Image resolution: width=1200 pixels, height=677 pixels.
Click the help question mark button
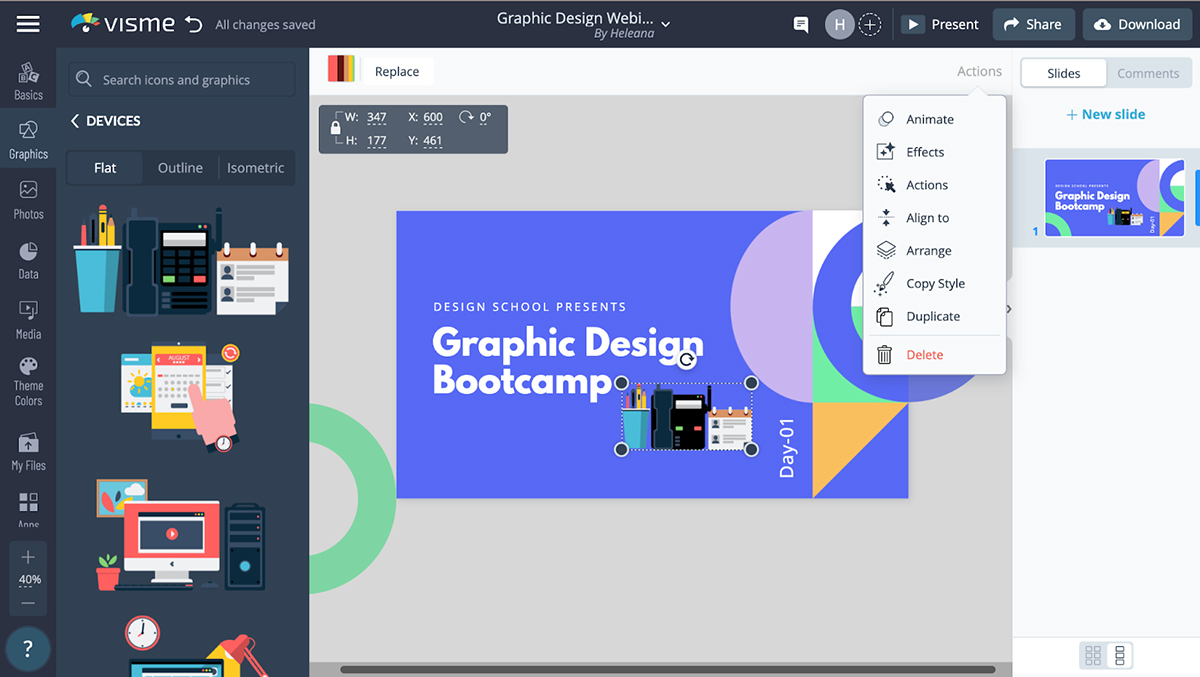click(28, 649)
